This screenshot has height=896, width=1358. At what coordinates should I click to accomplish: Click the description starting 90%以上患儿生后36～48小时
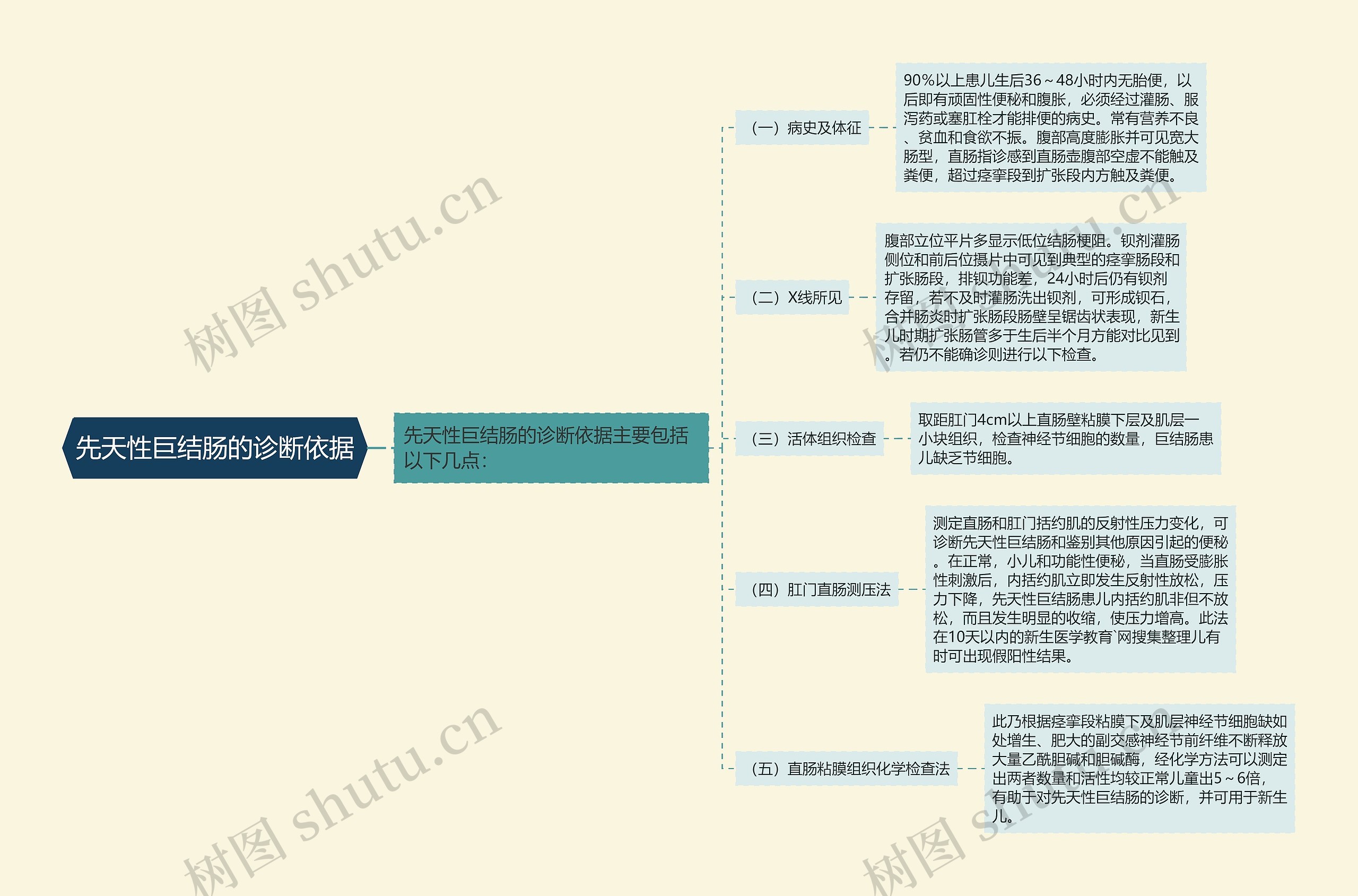1051,127
